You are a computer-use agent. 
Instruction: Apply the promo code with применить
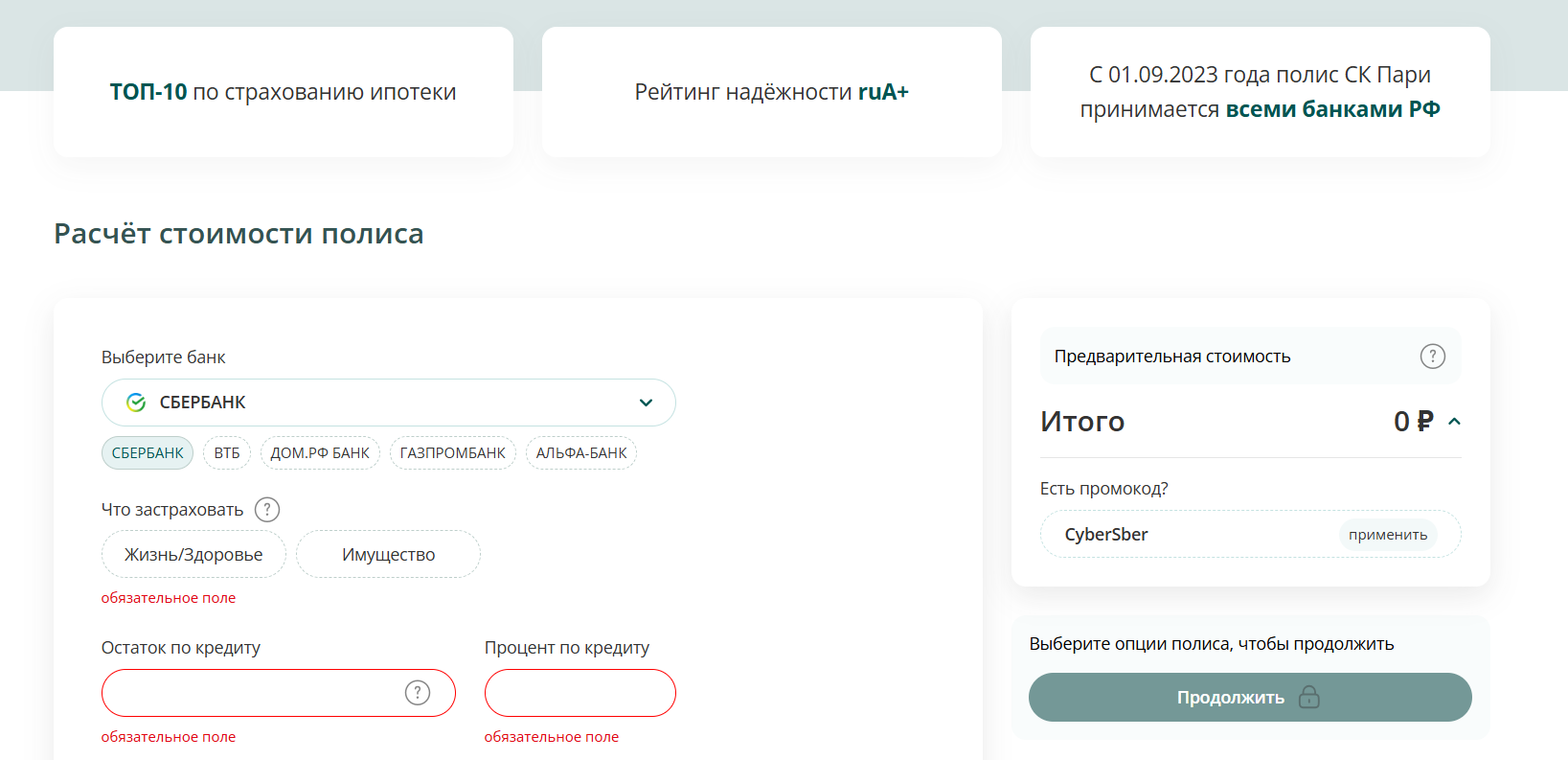pos(1388,535)
